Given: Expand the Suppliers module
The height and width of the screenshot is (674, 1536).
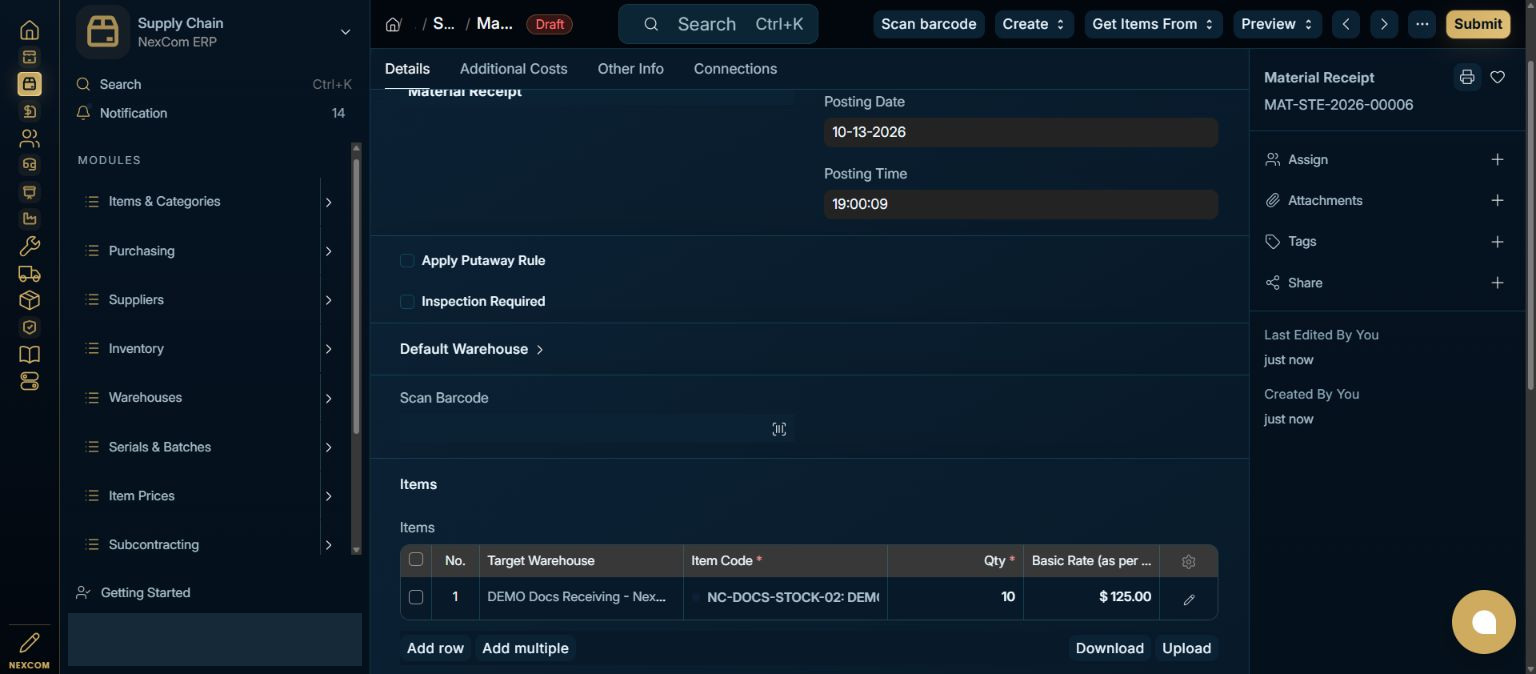Looking at the screenshot, I should tap(328, 300).
